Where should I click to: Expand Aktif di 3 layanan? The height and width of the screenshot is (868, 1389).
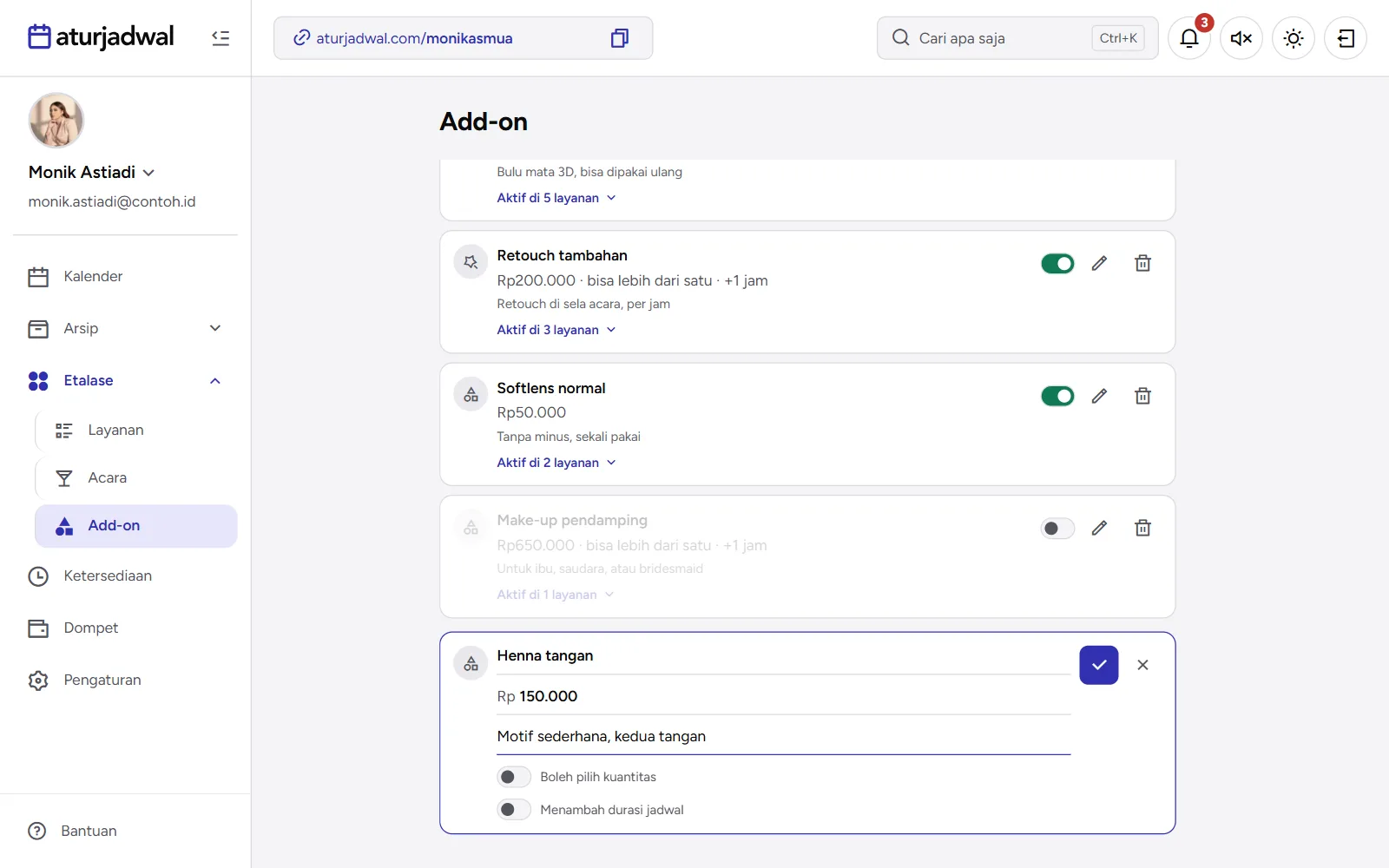click(556, 330)
